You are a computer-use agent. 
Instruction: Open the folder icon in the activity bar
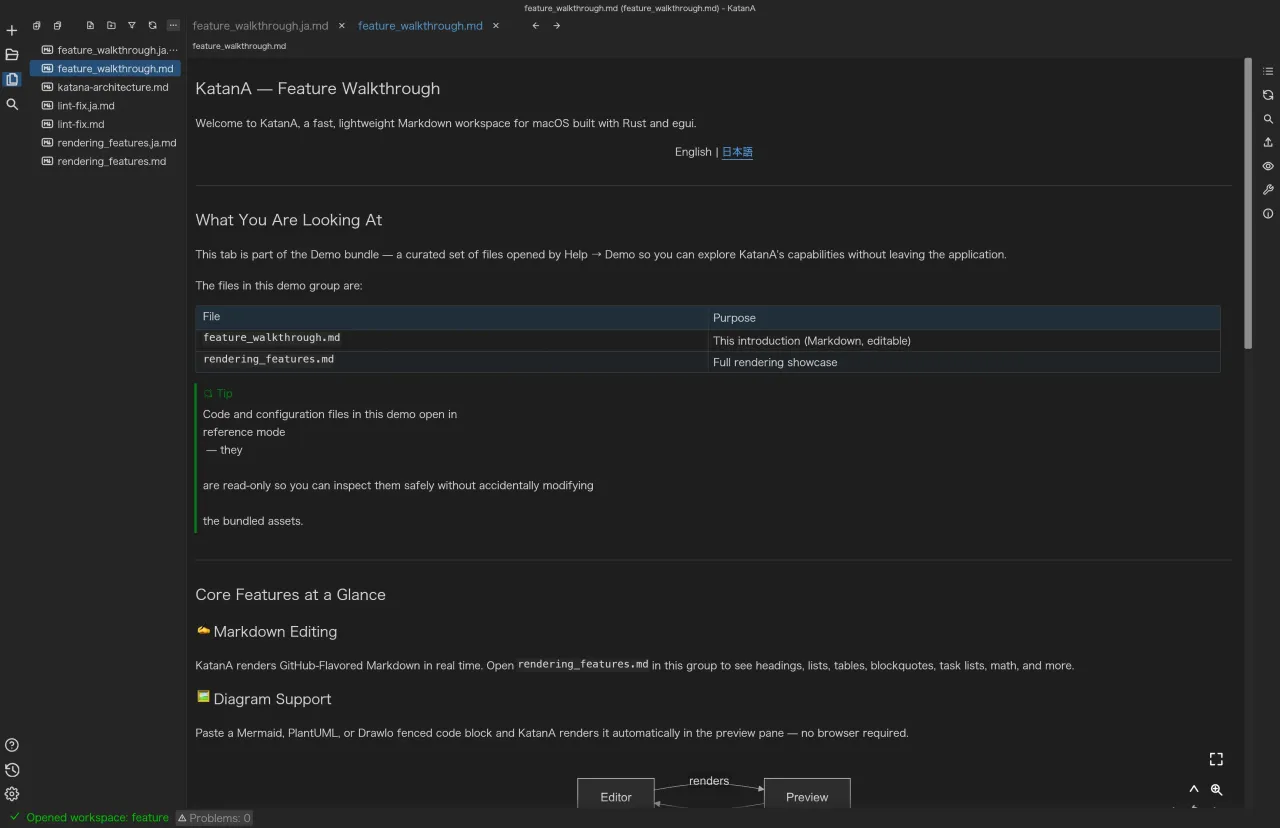(x=12, y=55)
